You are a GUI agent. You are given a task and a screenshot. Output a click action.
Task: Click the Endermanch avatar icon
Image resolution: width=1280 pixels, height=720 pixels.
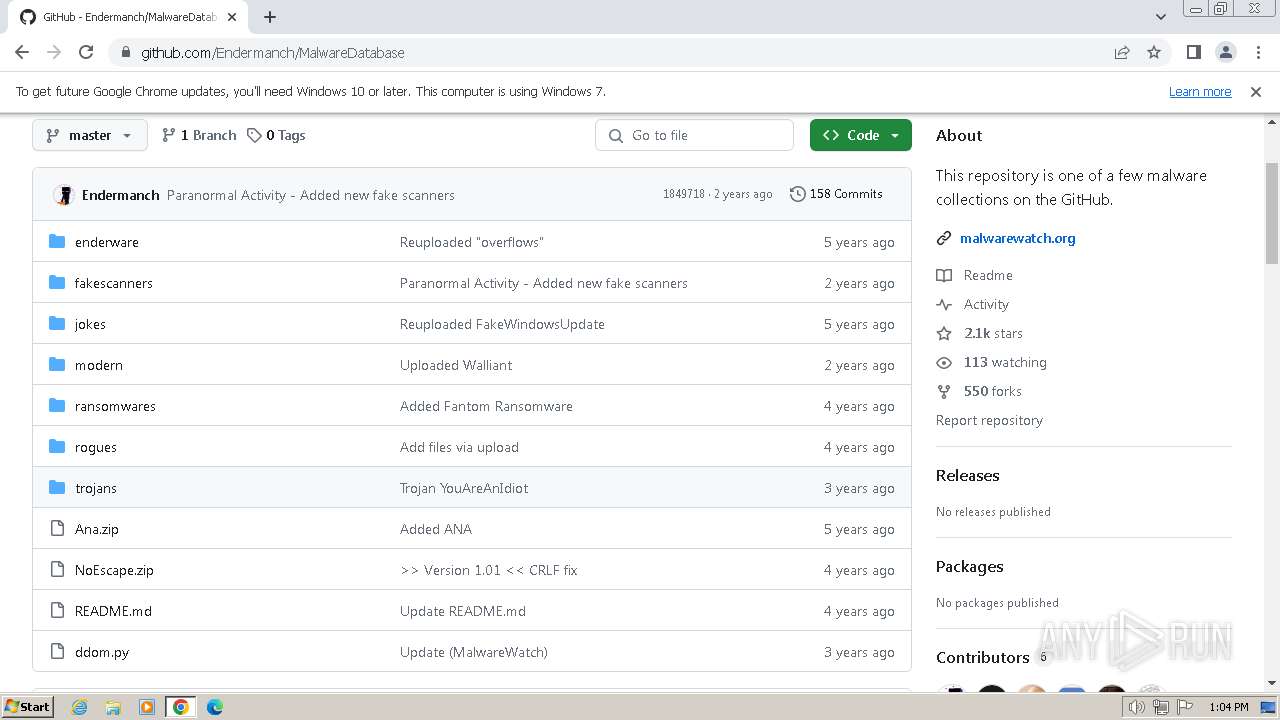pyautogui.click(x=64, y=195)
